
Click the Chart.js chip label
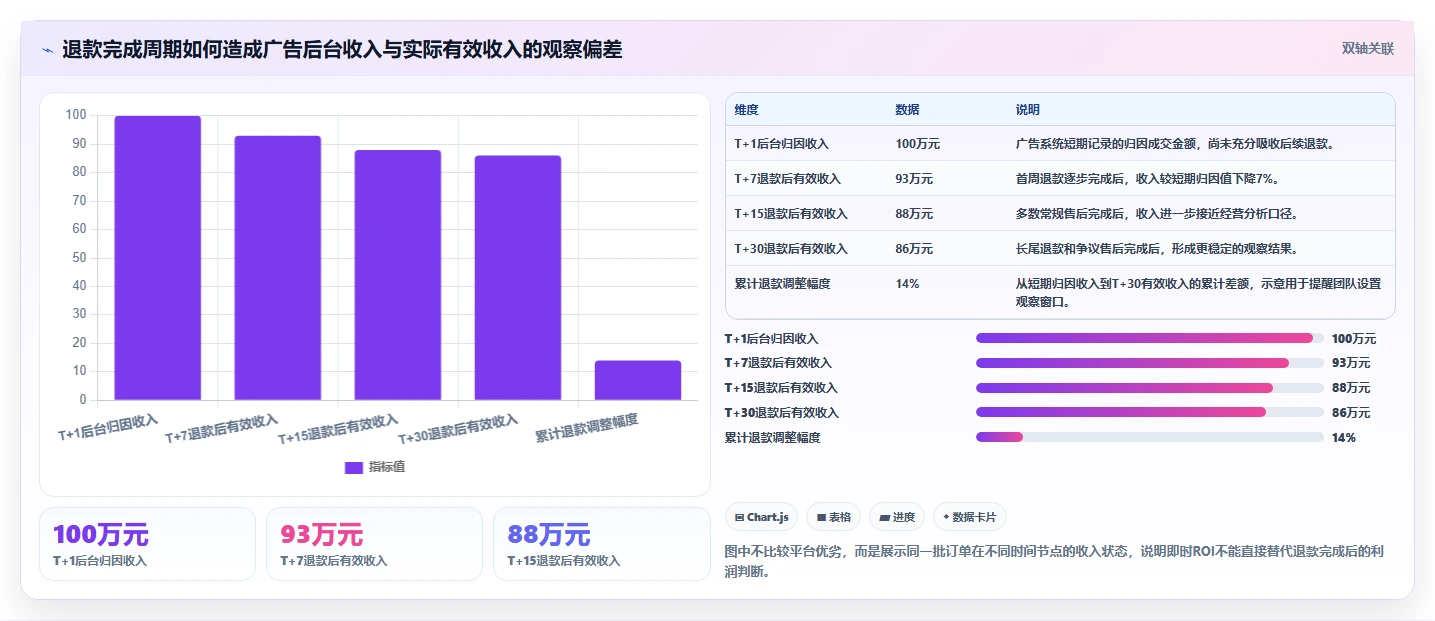[x=768, y=518]
